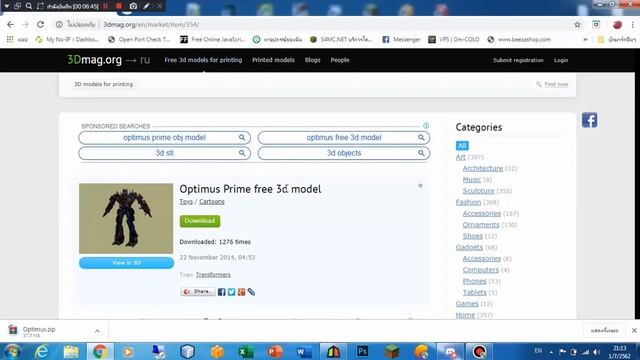This screenshot has width=640, height=360.
Task: Open Free 3d models for printing menu
Action: pyautogui.click(x=203, y=60)
